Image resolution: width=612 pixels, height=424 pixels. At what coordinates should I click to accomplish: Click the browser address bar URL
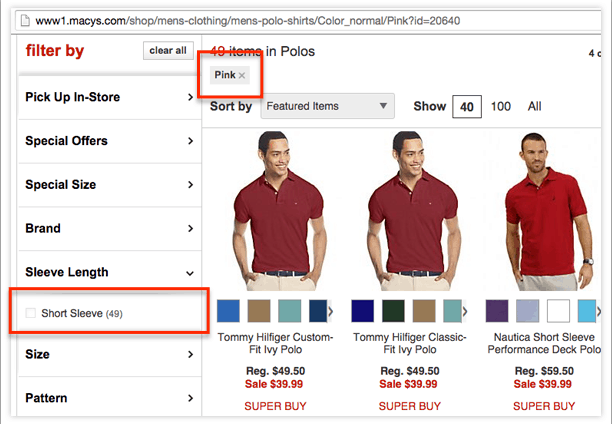click(248, 21)
